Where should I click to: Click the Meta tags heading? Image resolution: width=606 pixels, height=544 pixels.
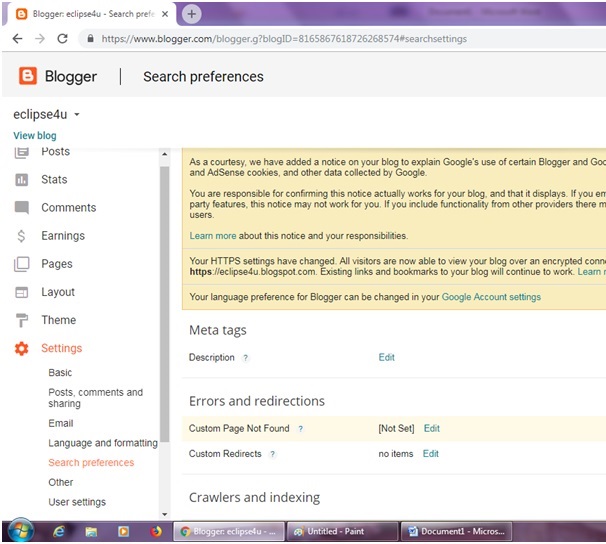pos(218,331)
